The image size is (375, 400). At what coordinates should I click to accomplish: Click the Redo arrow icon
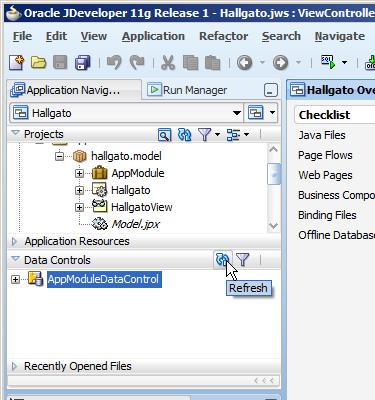click(137, 62)
